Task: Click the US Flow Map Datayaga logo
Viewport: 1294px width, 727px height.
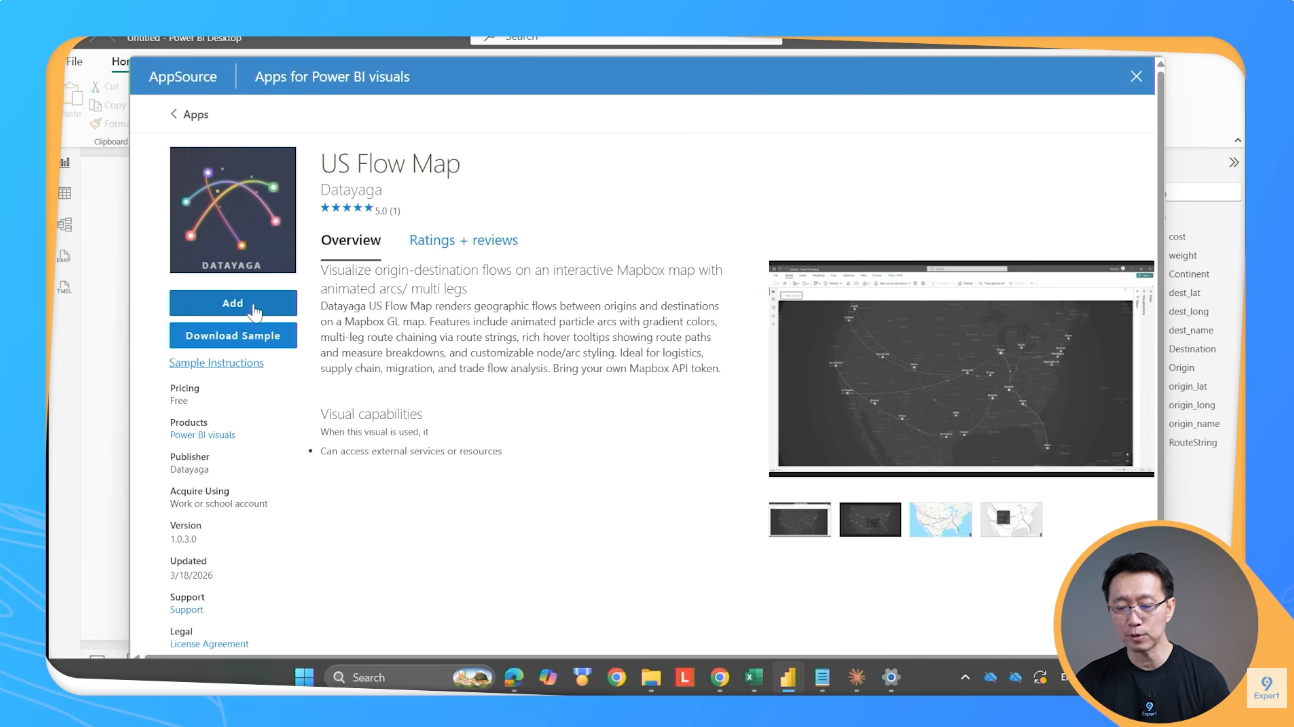Action: tap(233, 210)
